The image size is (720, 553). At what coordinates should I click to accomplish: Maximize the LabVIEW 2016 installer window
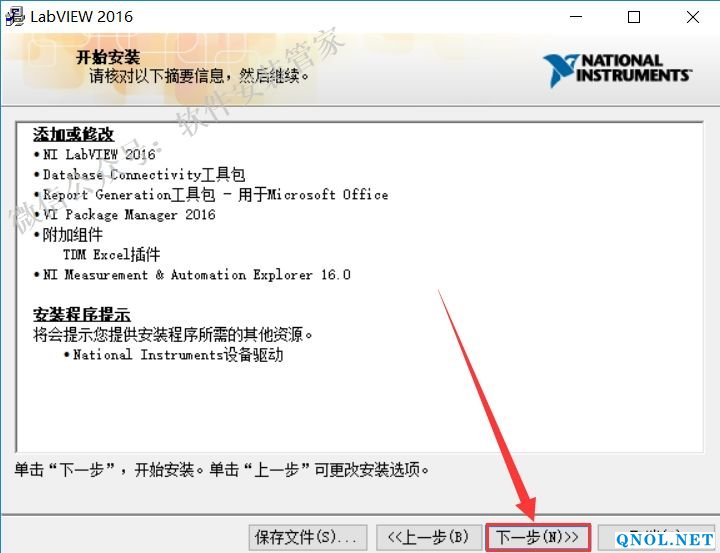point(634,17)
